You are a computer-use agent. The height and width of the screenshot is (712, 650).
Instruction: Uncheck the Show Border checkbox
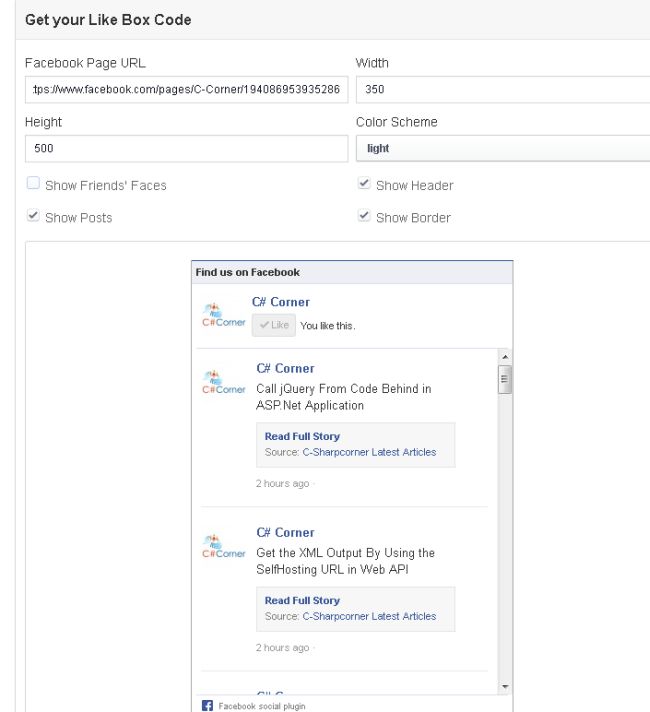tap(364, 215)
